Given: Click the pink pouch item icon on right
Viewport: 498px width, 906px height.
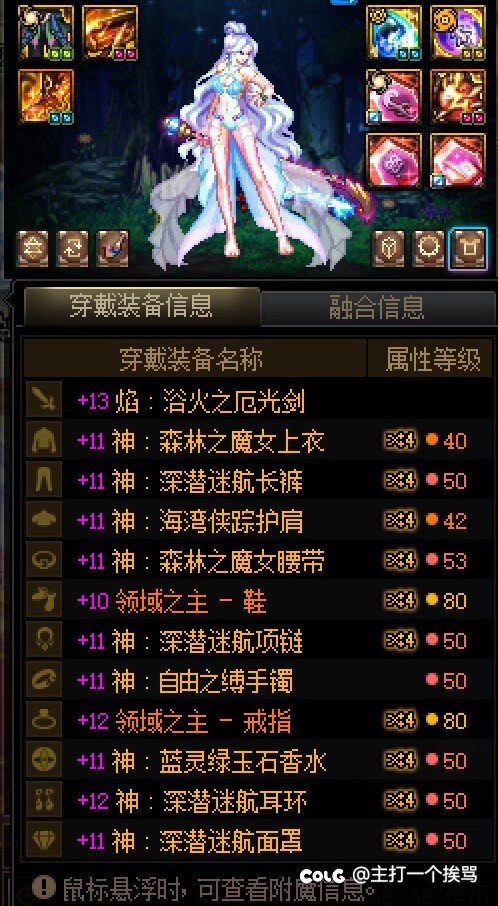Looking at the screenshot, I should (393, 96).
